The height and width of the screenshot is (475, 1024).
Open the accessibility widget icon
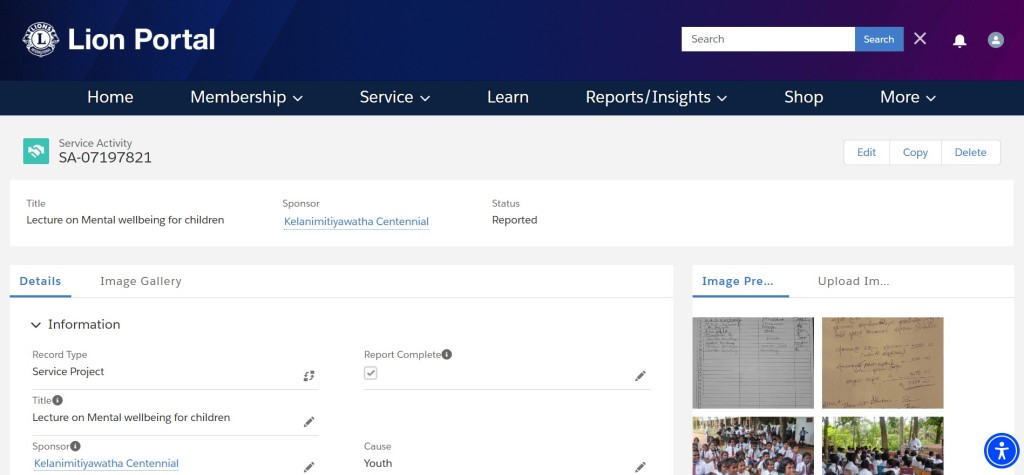(x=1001, y=450)
